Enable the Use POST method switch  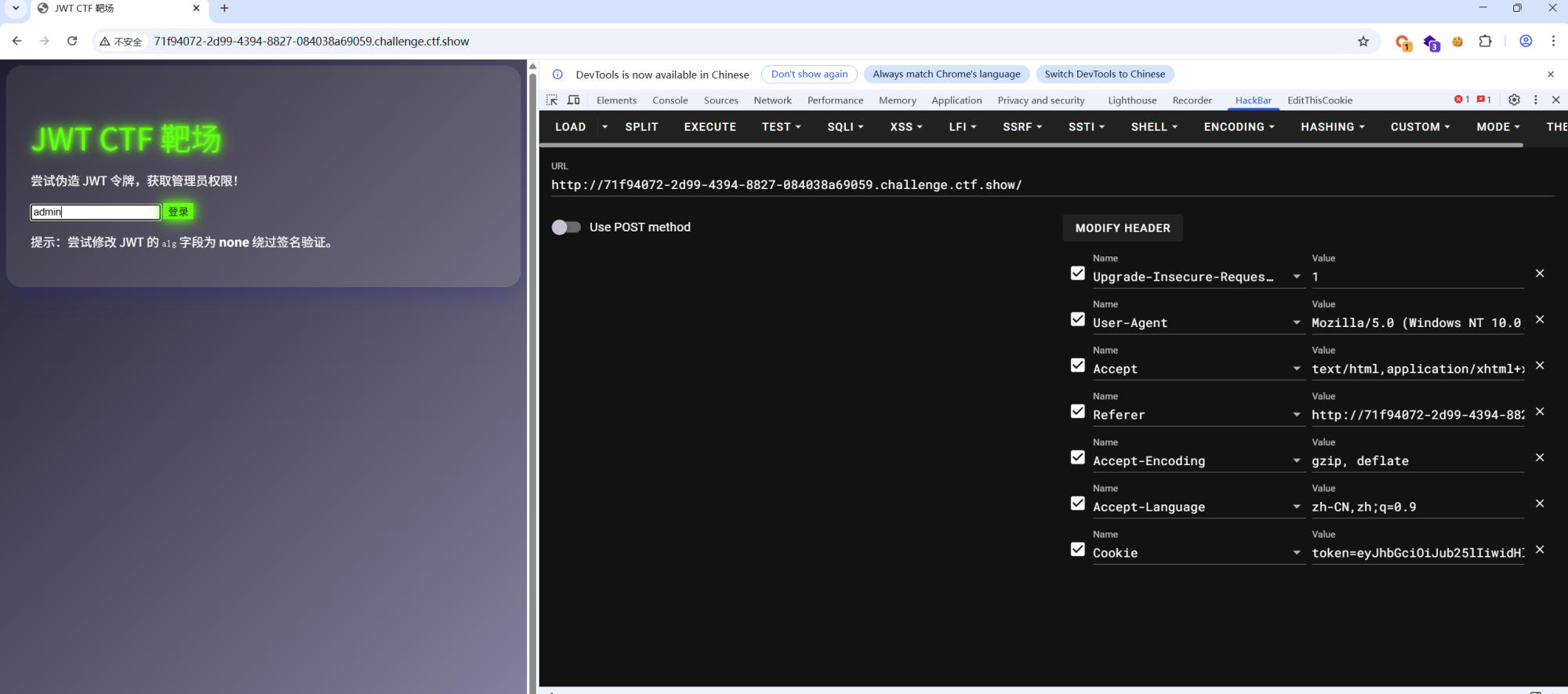(566, 227)
